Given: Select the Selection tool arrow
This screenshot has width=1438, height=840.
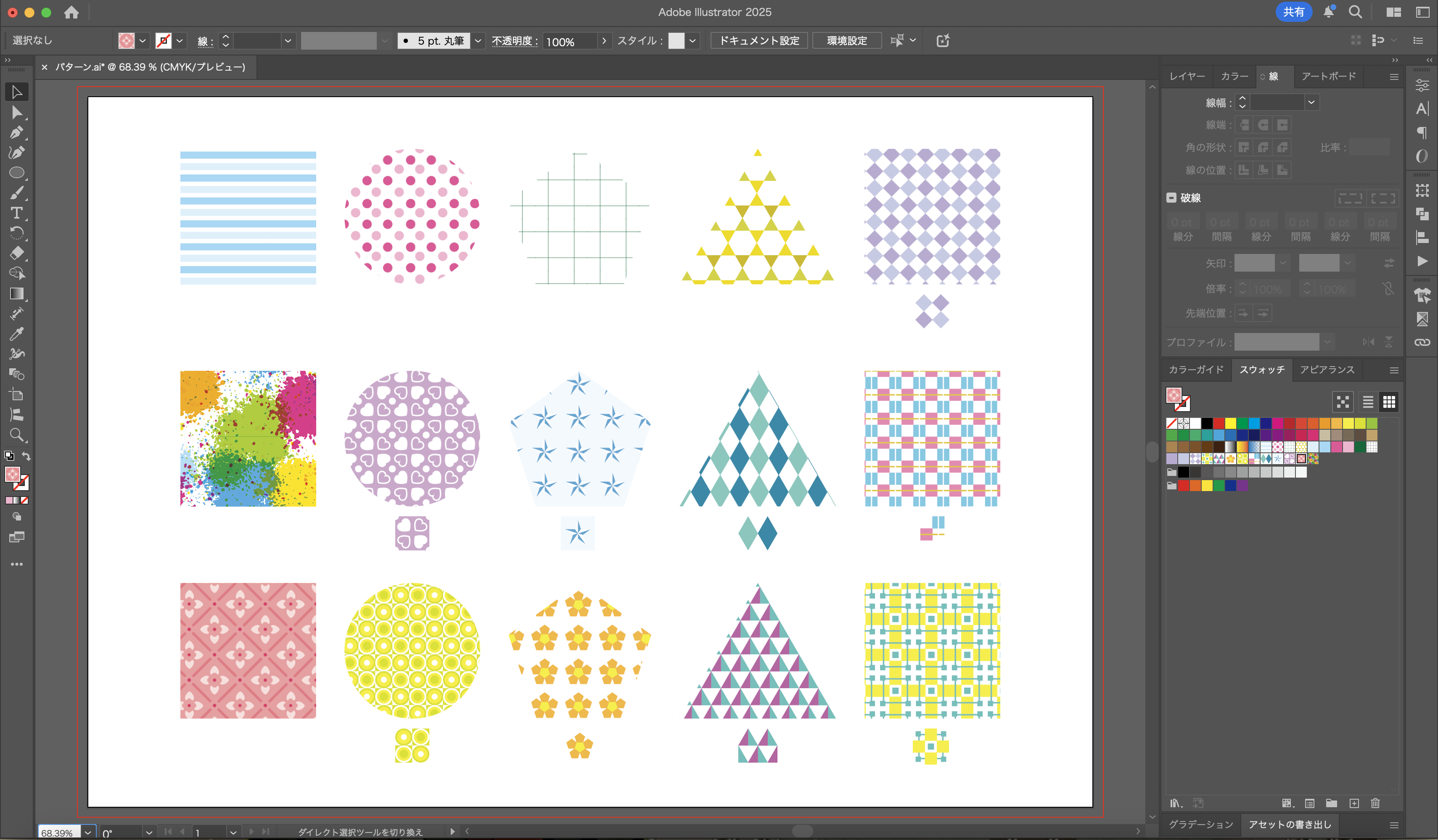Looking at the screenshot, I should 16,92.
